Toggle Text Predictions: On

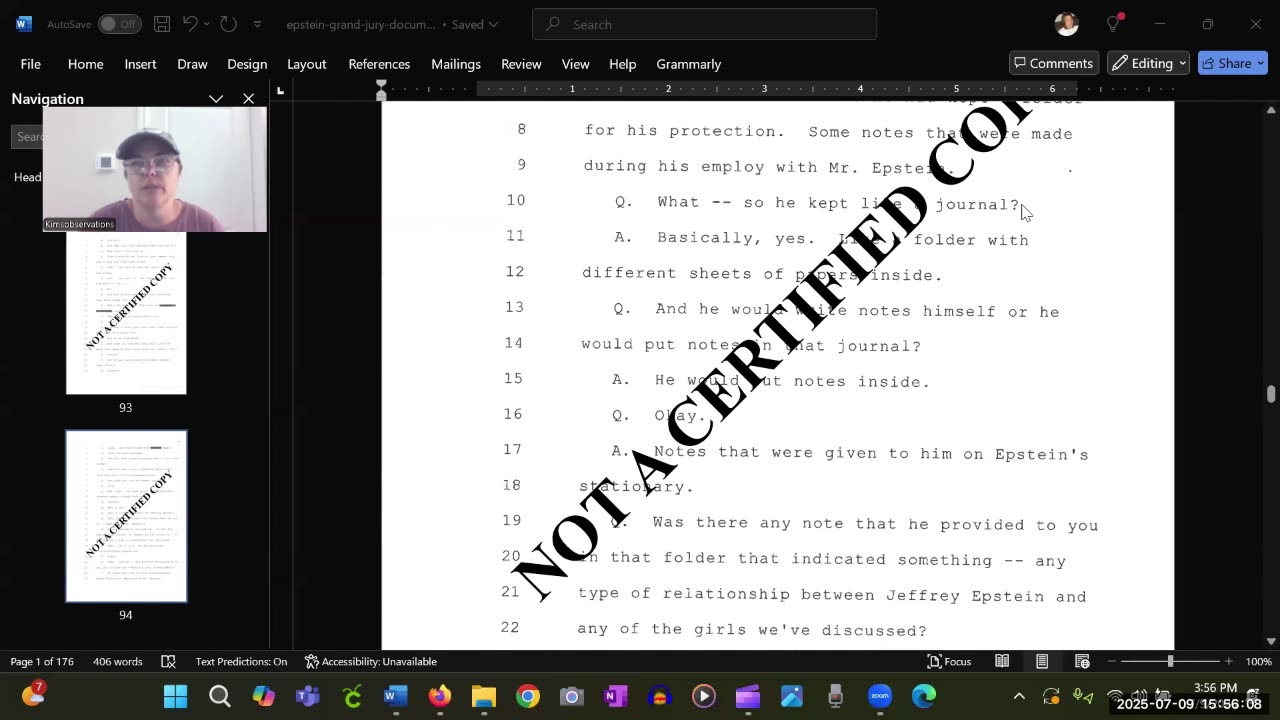click(x=241, y=661)
